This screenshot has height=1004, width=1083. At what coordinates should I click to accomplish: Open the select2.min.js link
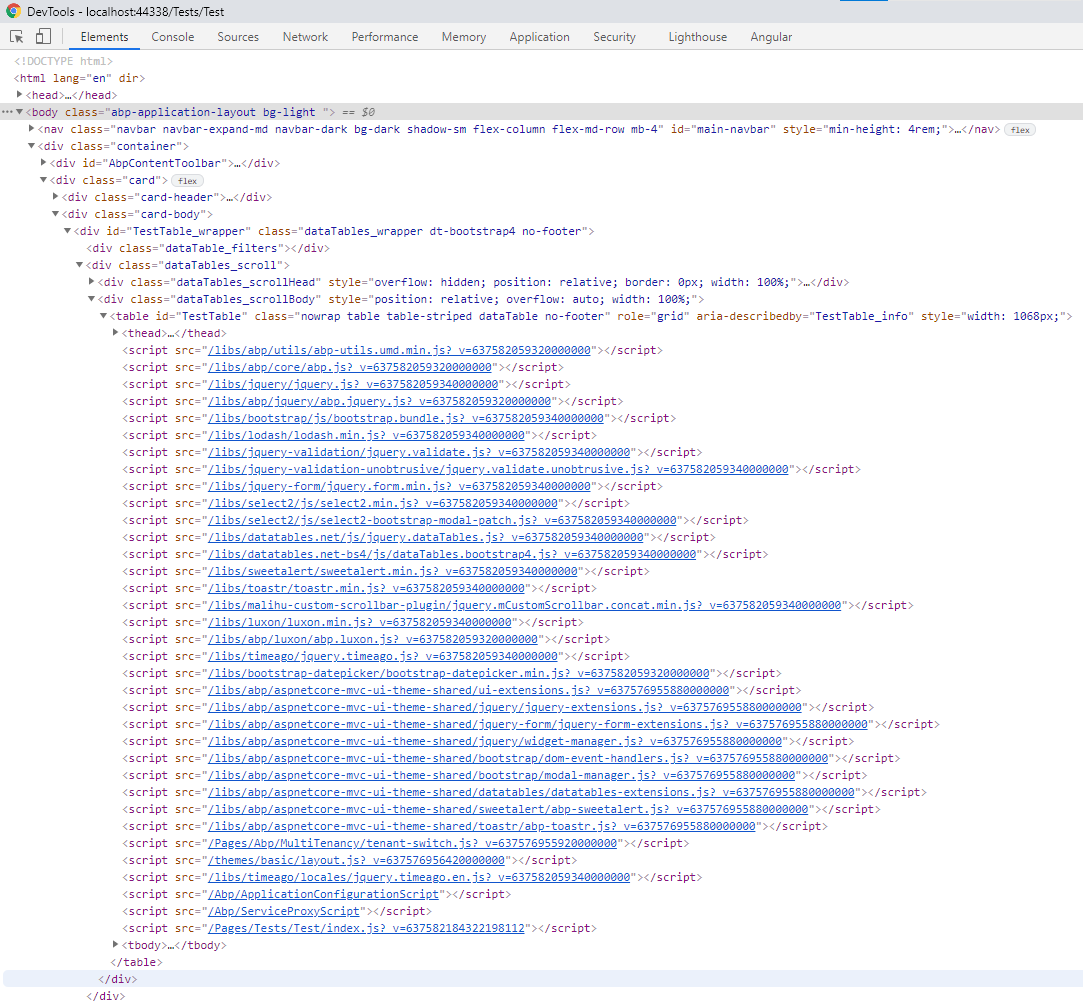pyautogui.click(x=383, y=503)
